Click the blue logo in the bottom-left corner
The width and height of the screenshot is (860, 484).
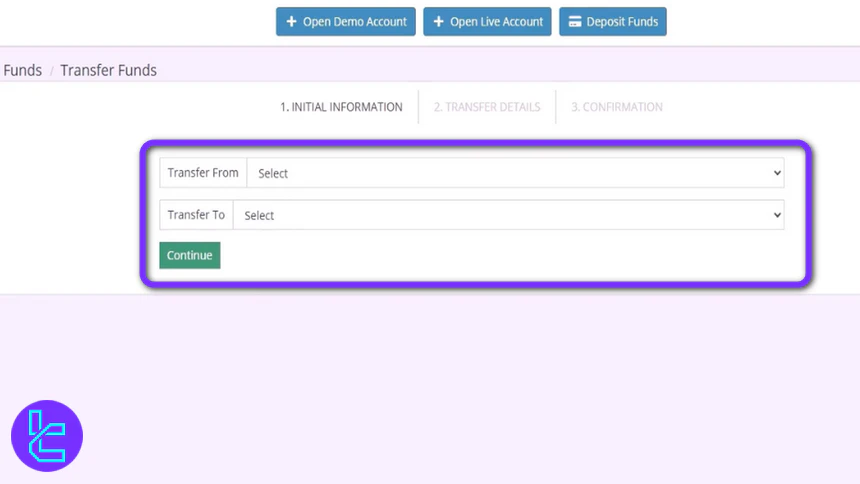[x=46, y=437]
